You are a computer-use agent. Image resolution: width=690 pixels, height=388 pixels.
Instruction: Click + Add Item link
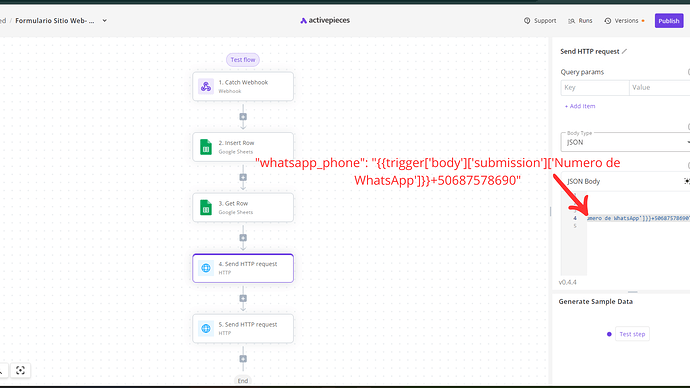(580, 106)
